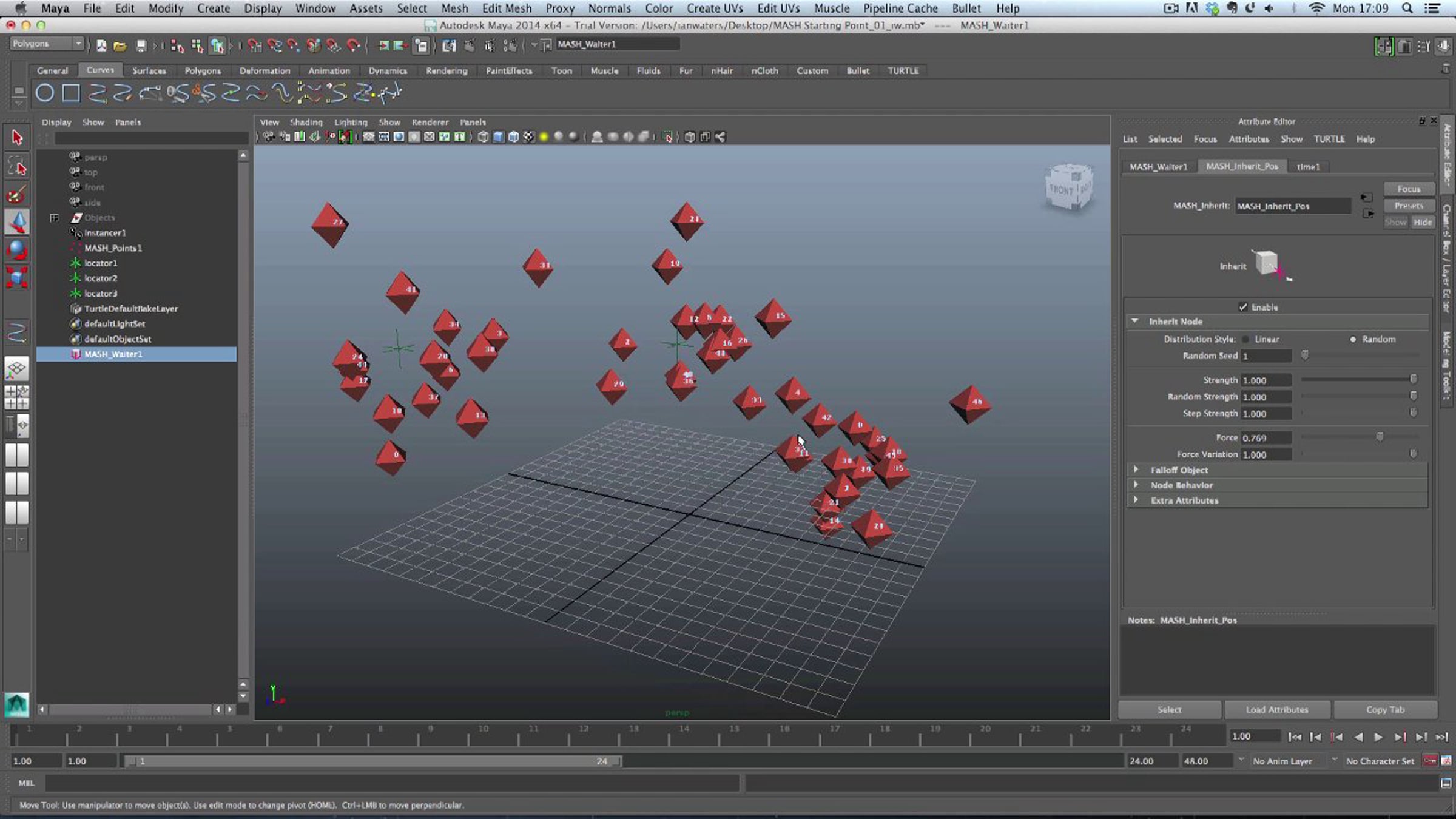Toggle the Enable checkbox
The height and width of the screenshot is (819, 1456).
[1243, 307]
